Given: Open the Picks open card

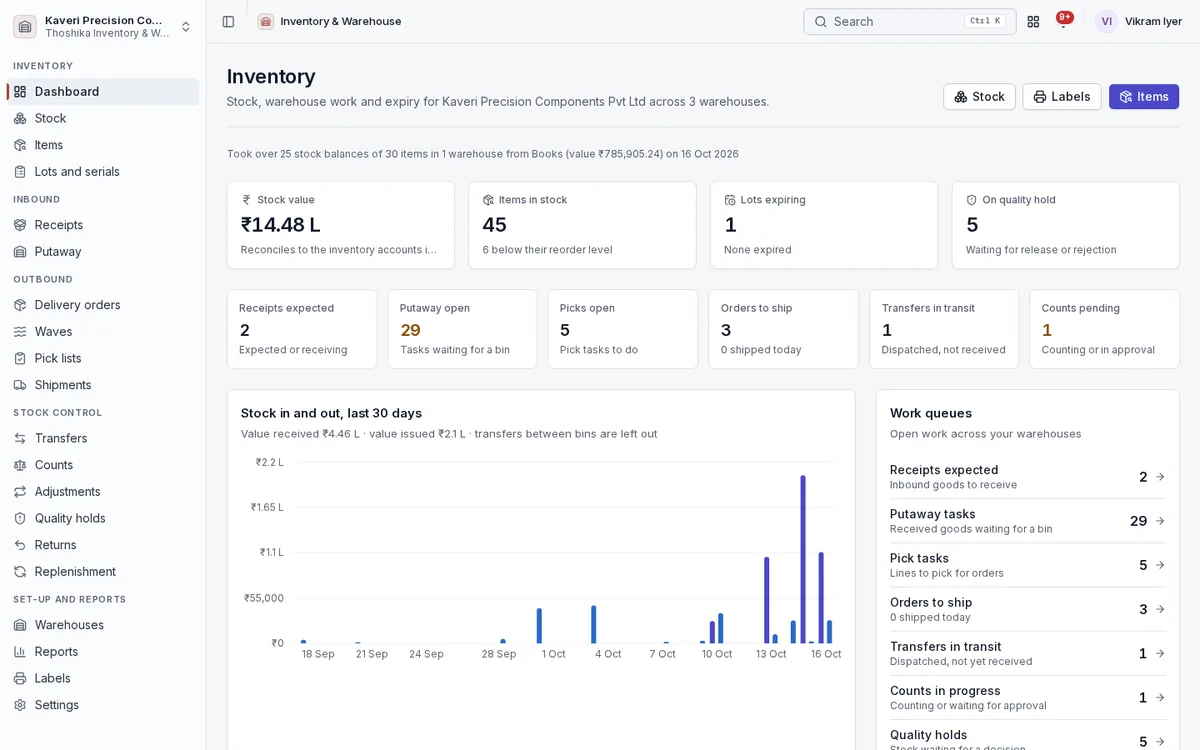Looking at the screenshot, I should pyautogui.click(x=623, y=329).
